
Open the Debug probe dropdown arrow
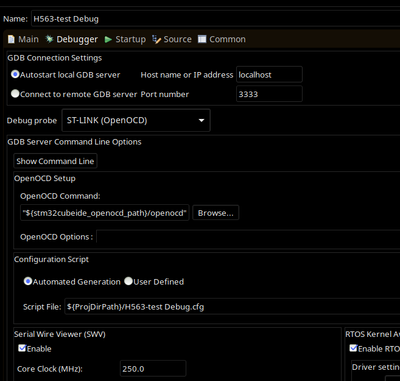click(x=201, y=120)
